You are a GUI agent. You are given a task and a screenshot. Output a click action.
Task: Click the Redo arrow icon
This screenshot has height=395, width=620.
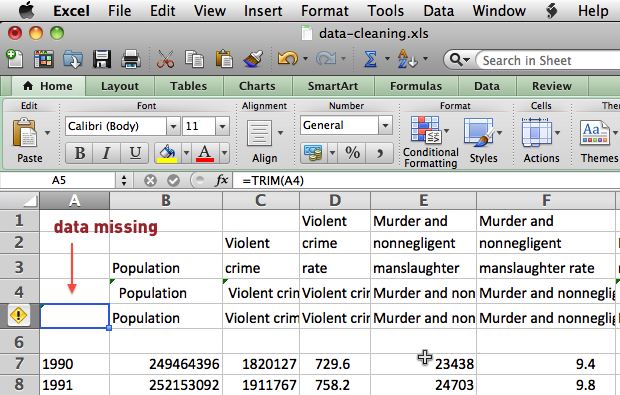point(326,59)
